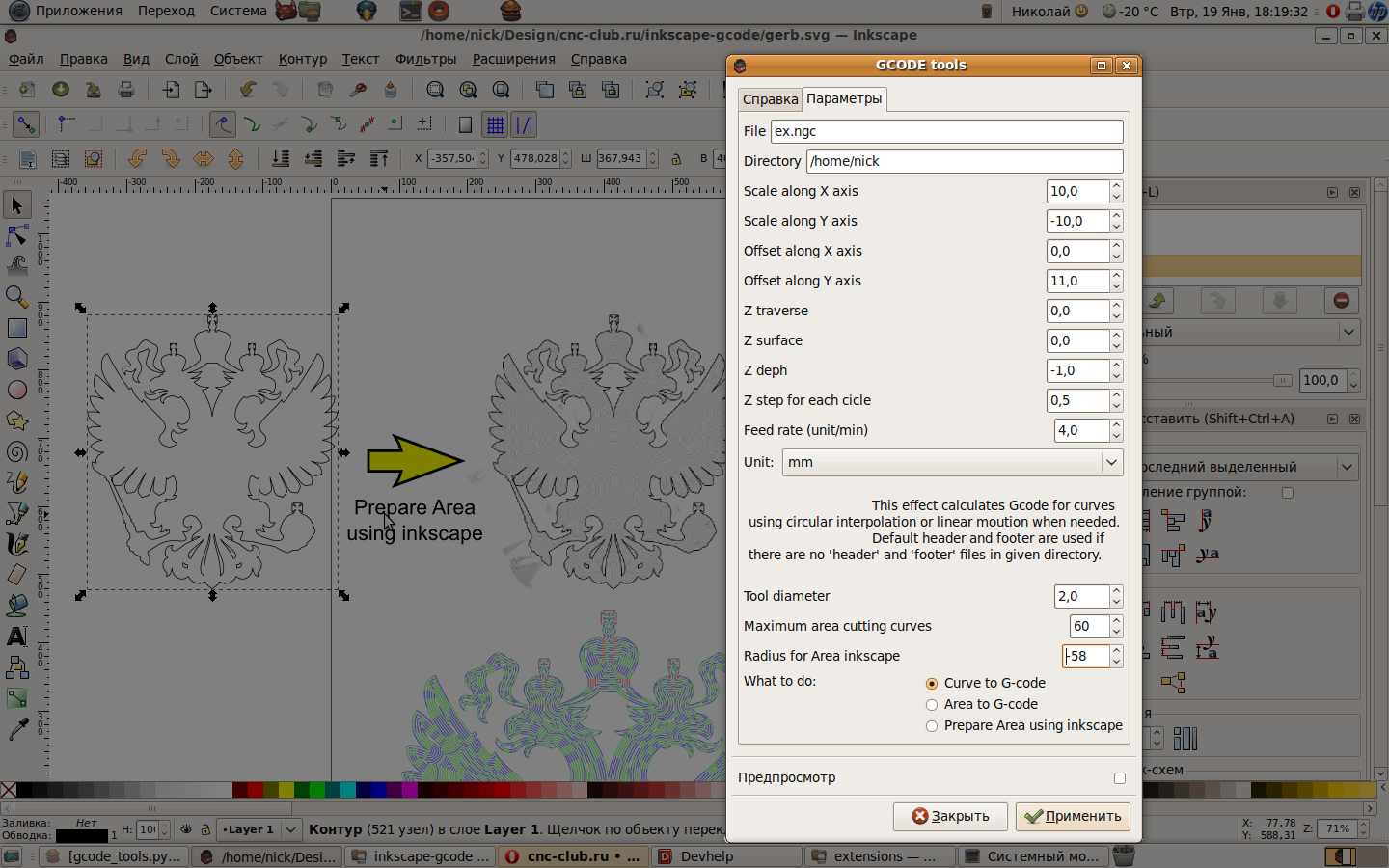Click the File name input field
The height and width of the screenshot is (868, 1389).
(947, 131)
